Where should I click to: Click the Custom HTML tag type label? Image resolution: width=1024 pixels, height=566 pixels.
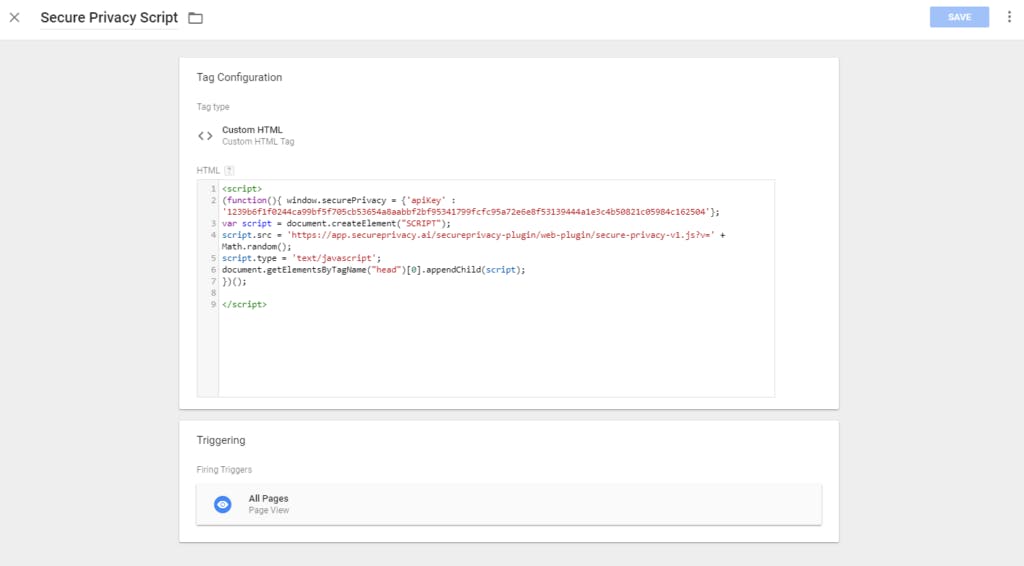(x=252, y=130)
